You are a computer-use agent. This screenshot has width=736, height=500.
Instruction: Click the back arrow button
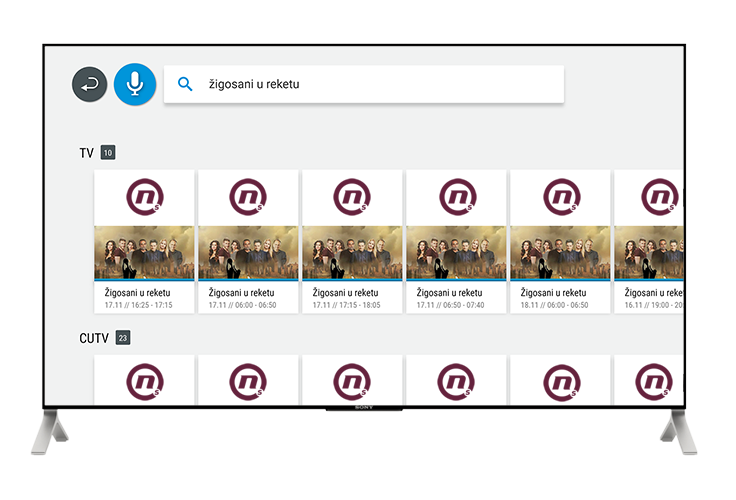pos(90,85)
